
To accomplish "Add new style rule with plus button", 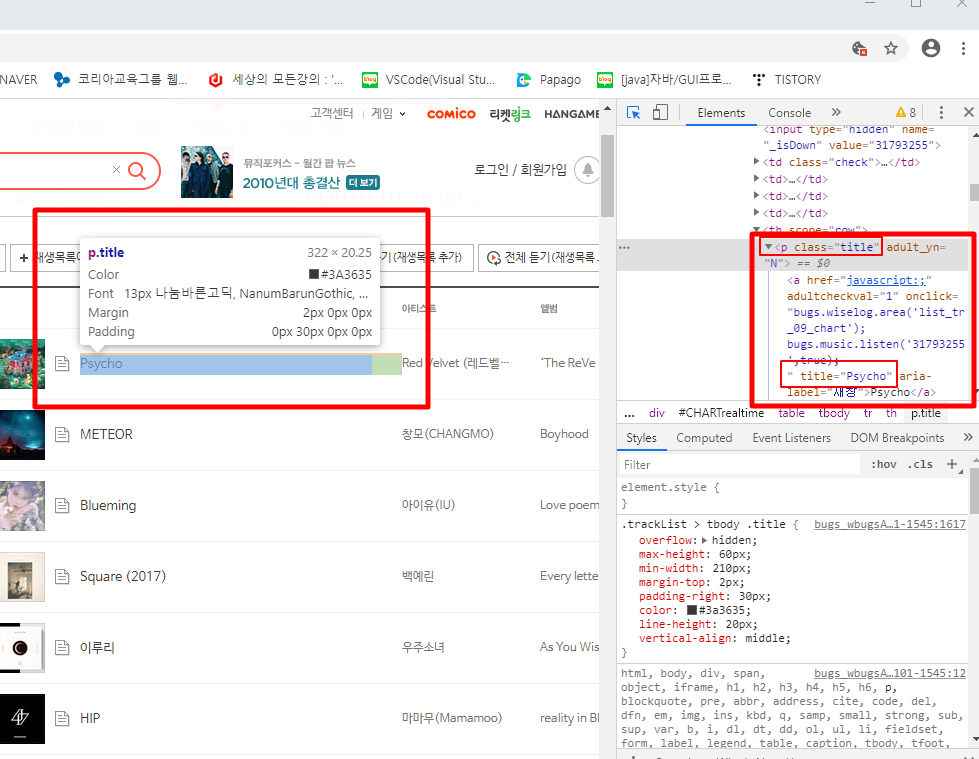I will coord(952,464).
